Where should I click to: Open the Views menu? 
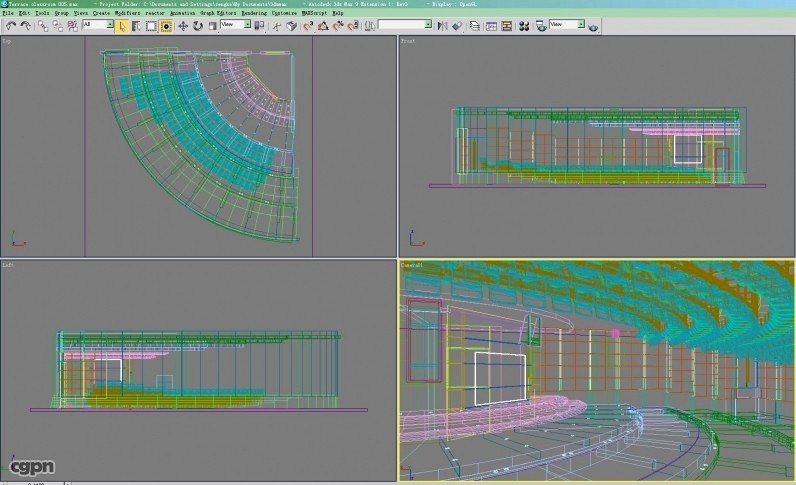tap(81, 13)
